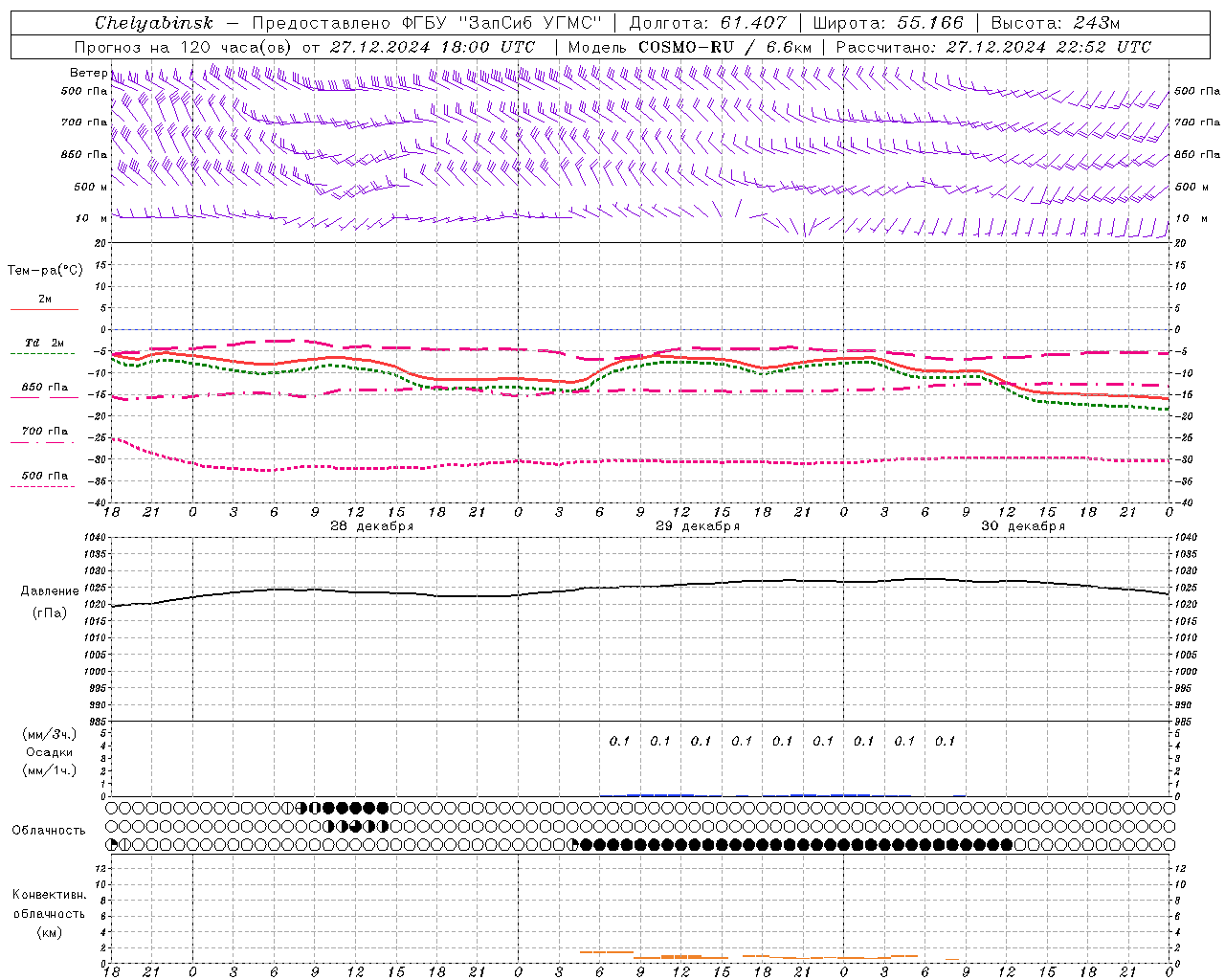Click 1000 on the right pressure axis
Screen dimensions: 1225x980
pos(1186,672)
